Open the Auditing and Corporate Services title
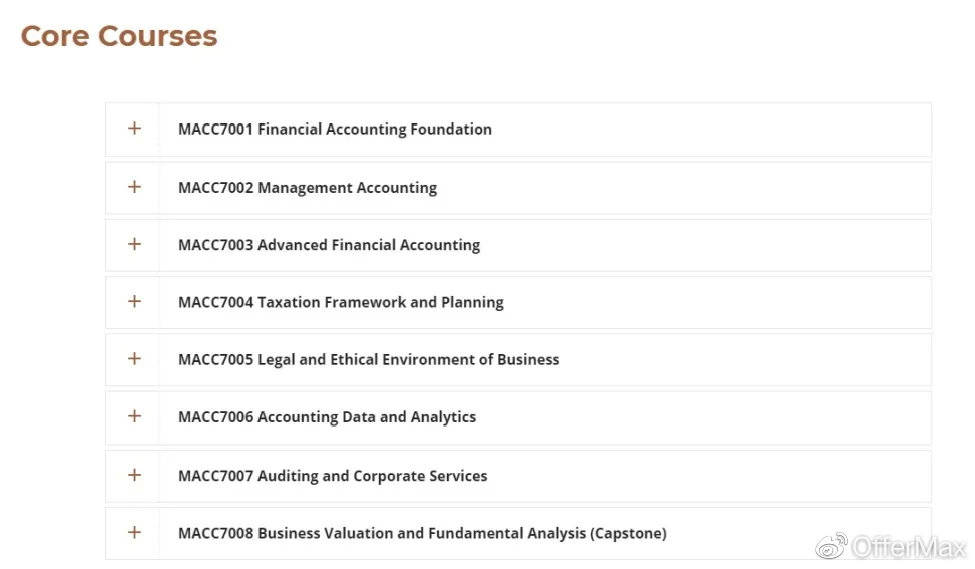Image resolution: width=975 pixels, height=569 pixels. click(x=373, y=476)
